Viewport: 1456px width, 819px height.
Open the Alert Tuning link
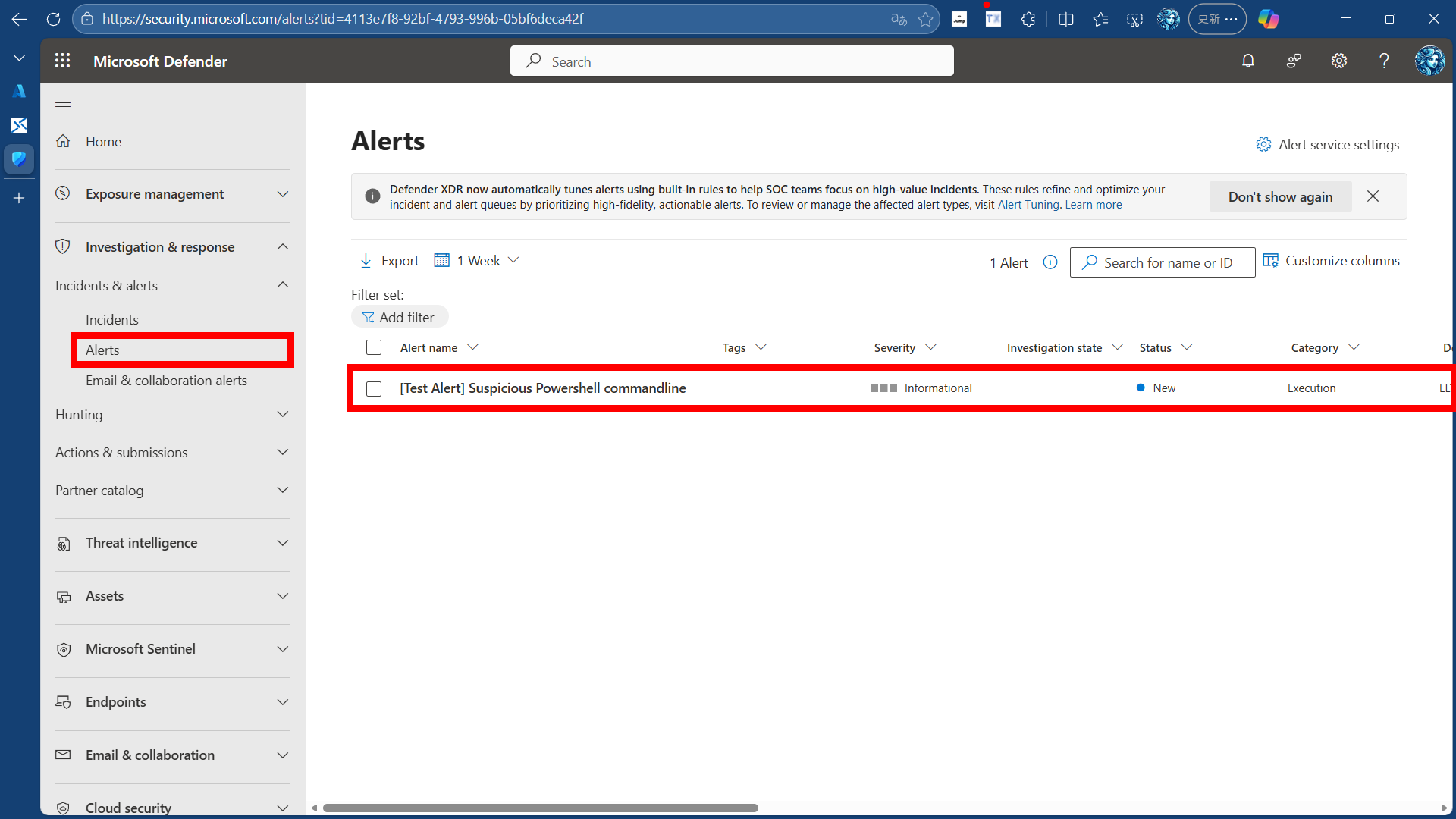(x=1028, y=204)
